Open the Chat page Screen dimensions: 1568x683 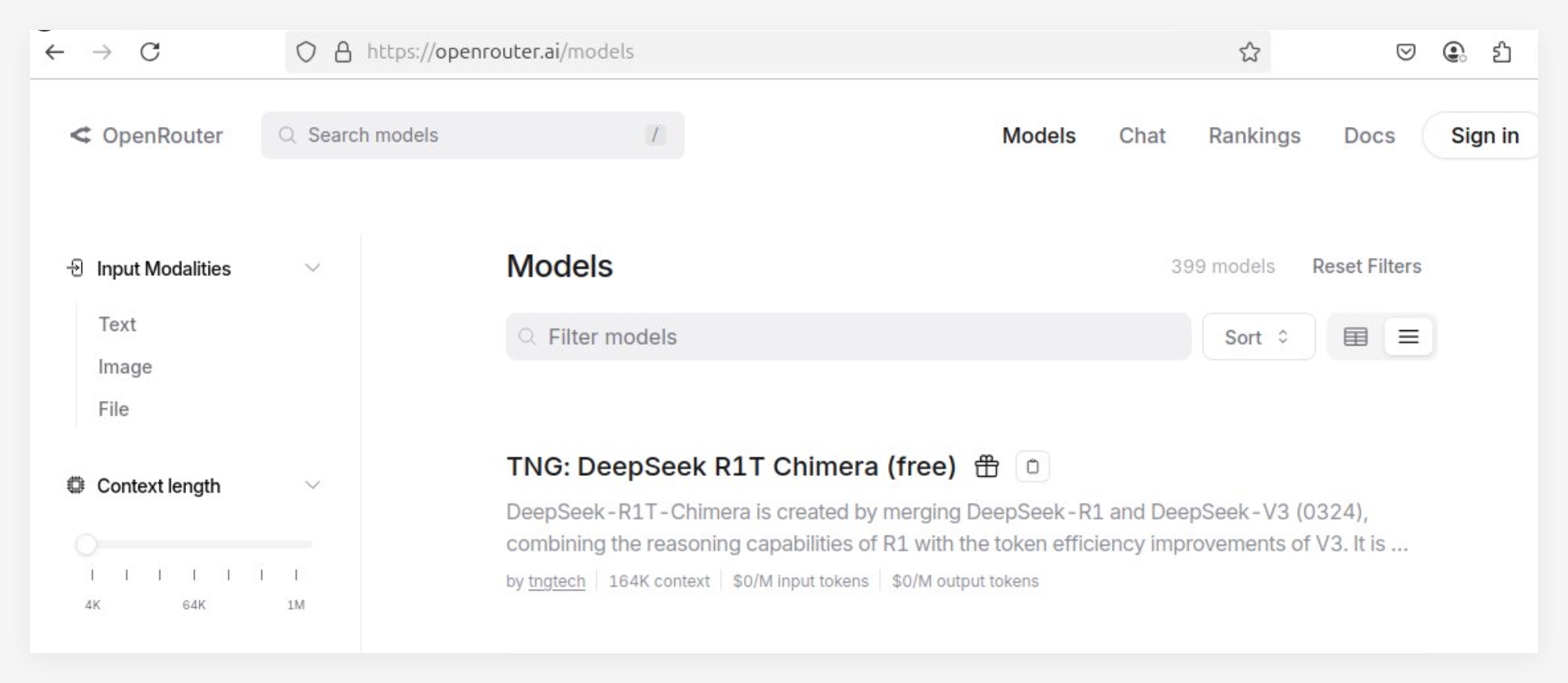point(1142,136)
